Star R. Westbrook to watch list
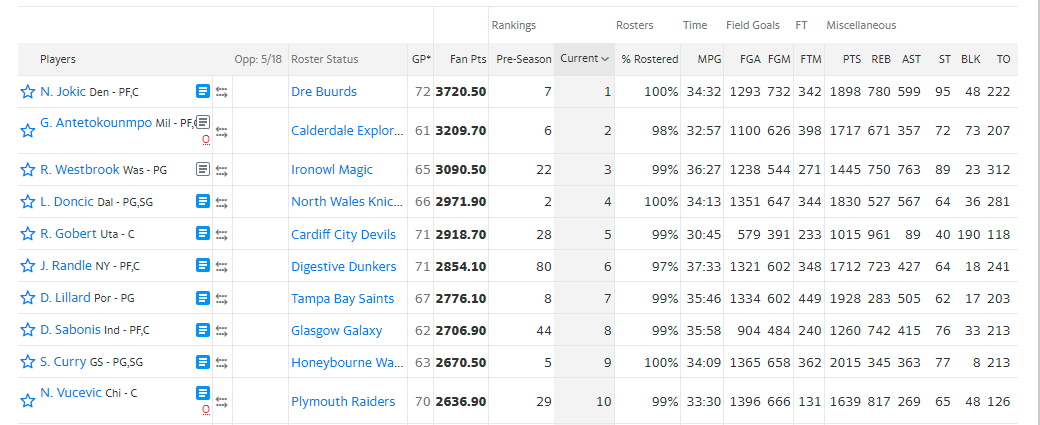This screenshot has width=1040, height=425. click(27, 170)
